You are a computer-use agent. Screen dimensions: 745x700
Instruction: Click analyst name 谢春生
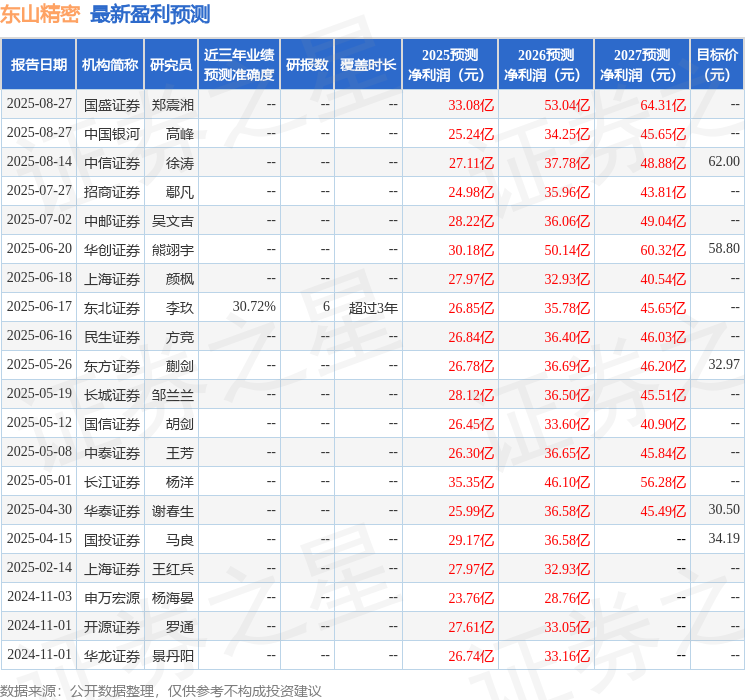click(x=172, y=511)
